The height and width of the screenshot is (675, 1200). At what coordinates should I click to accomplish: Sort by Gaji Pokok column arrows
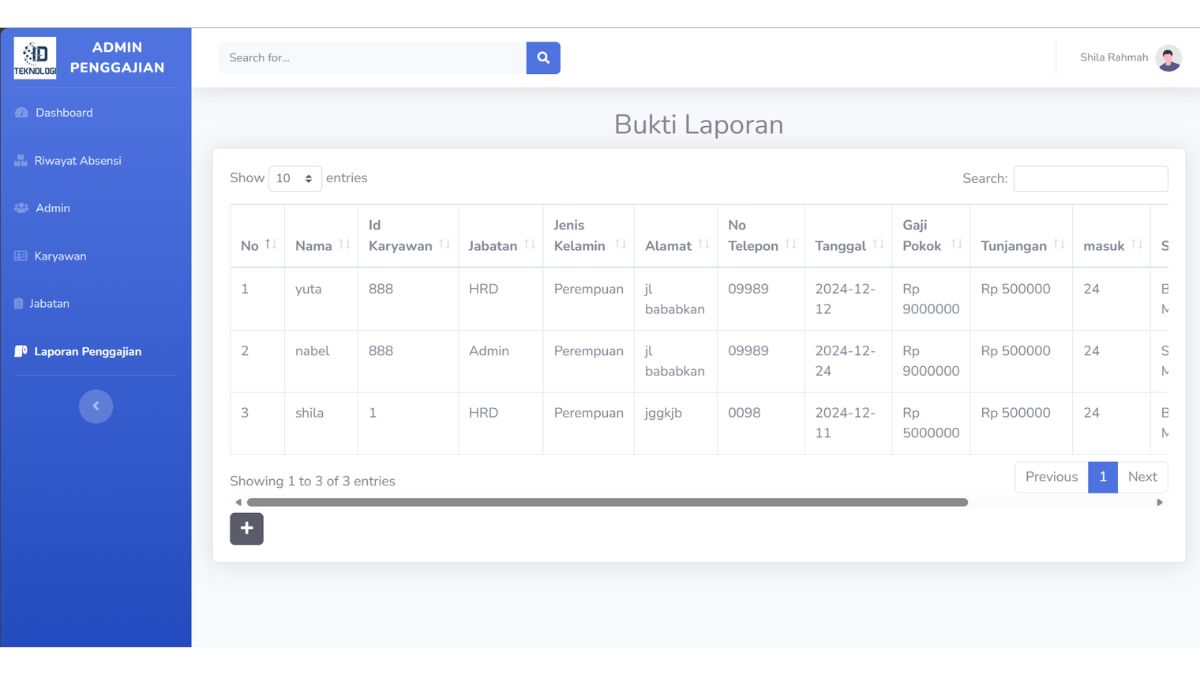pos(957,245)
